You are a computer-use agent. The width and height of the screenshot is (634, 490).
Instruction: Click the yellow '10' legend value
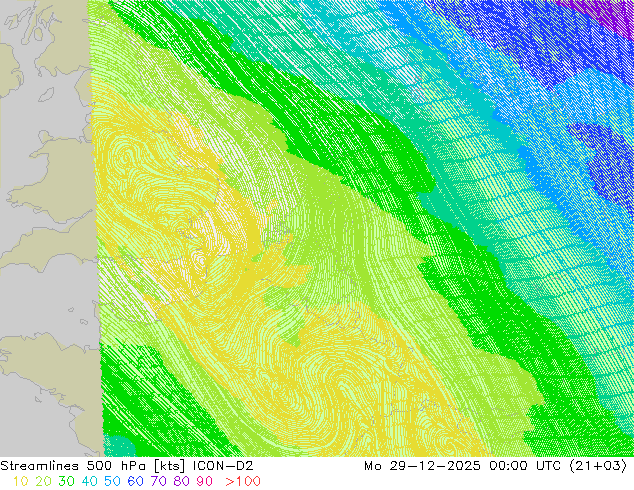coord(20,481)
